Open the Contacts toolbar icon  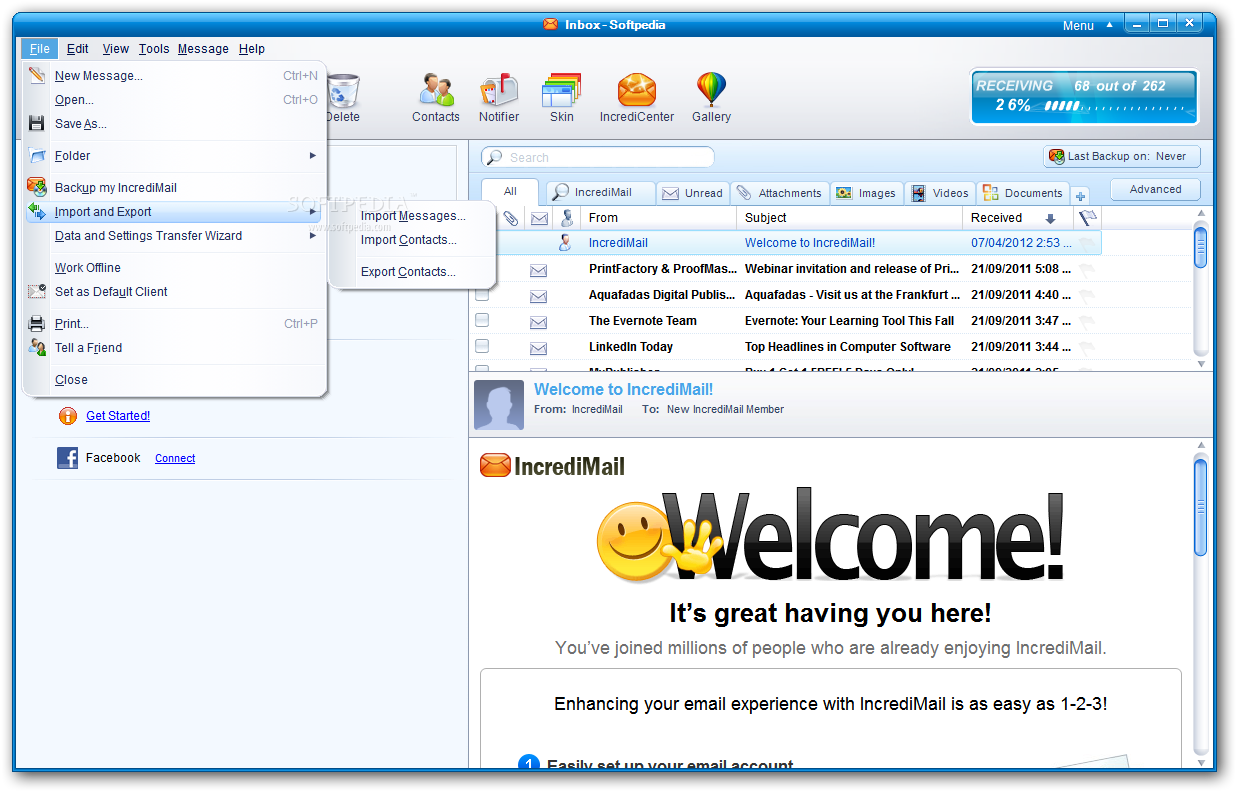436,90
